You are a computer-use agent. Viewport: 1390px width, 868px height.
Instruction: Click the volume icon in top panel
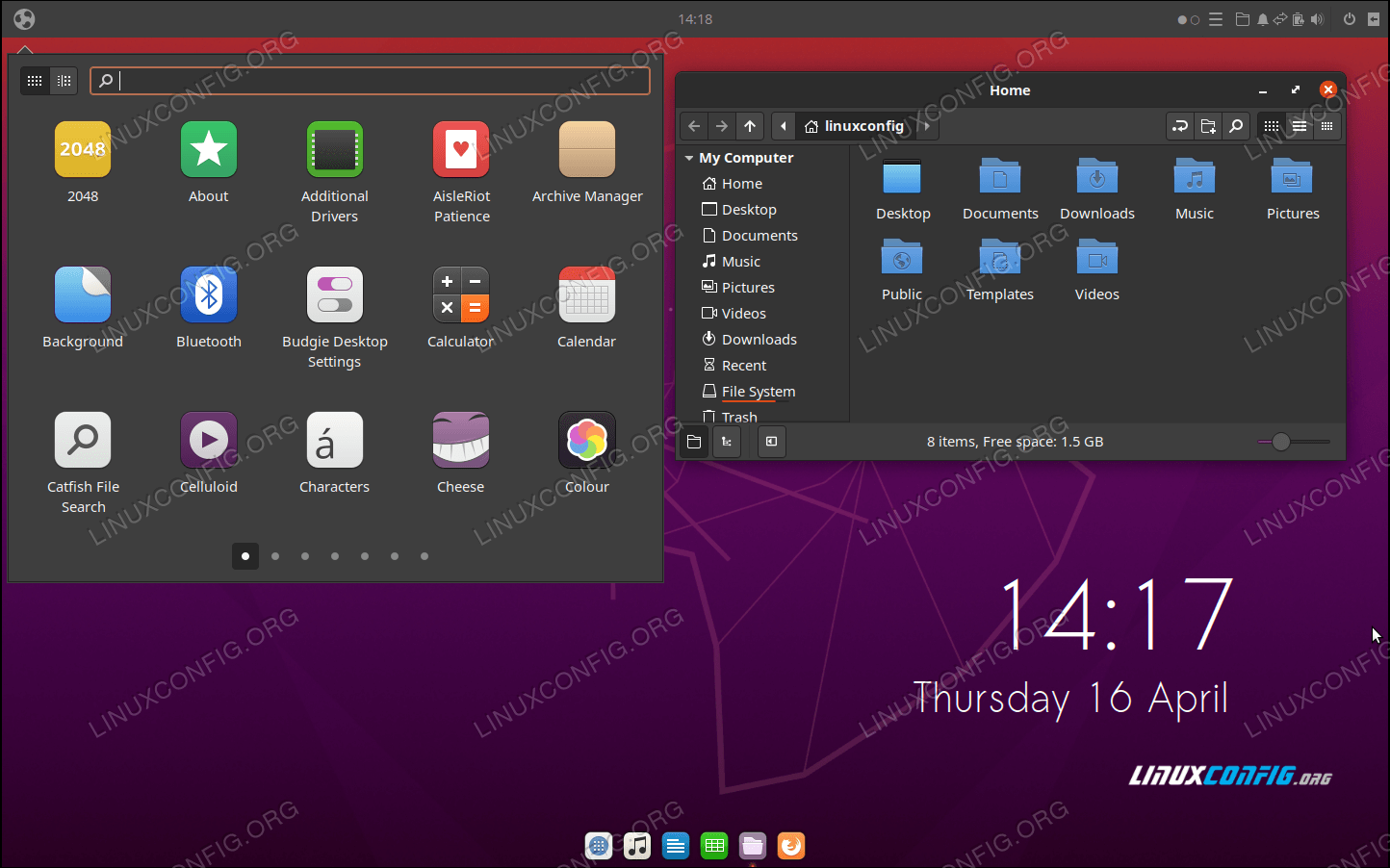tap(1317, 19)
